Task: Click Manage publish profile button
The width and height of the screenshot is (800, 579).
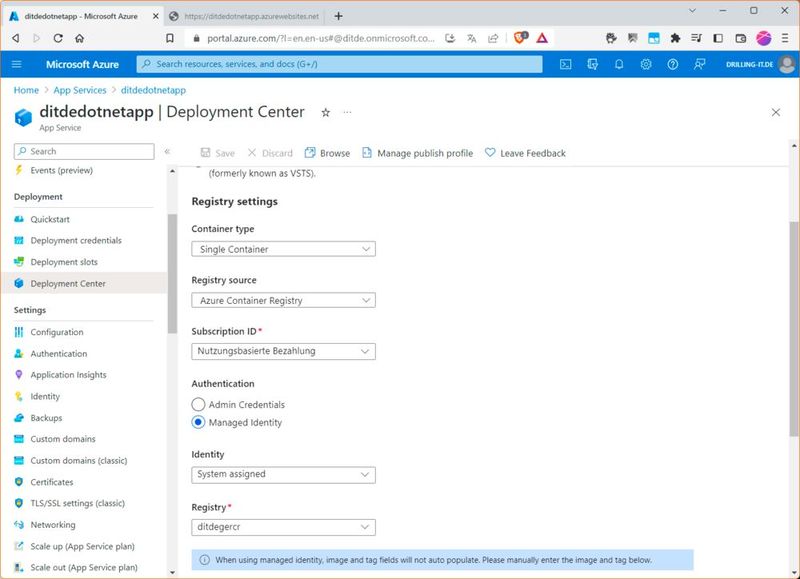Action: (417, 153)
